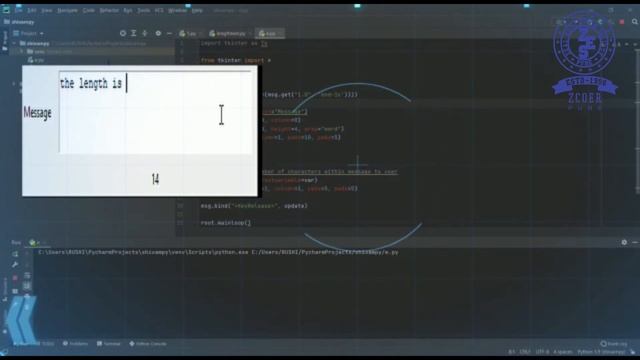Click the red stop icon in Run panel
Viewport: 640px width, 360px height.
click(15, 278)
